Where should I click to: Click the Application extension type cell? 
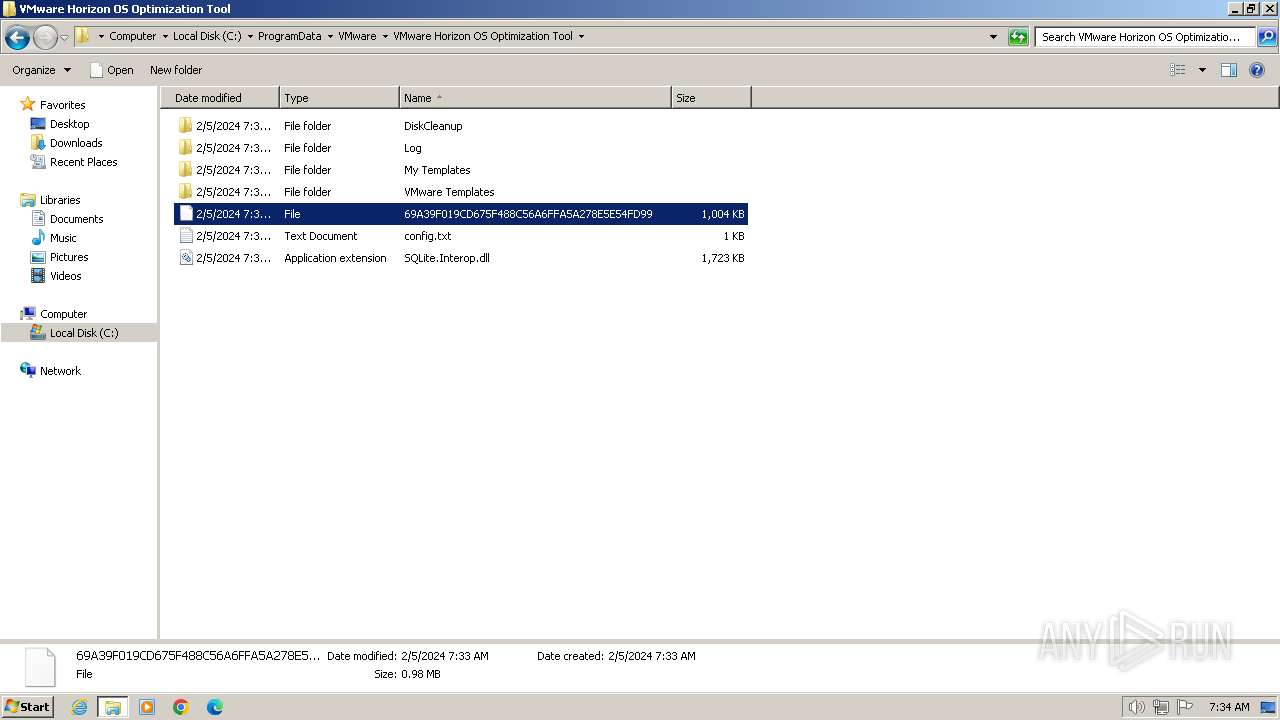click(335, 258)
